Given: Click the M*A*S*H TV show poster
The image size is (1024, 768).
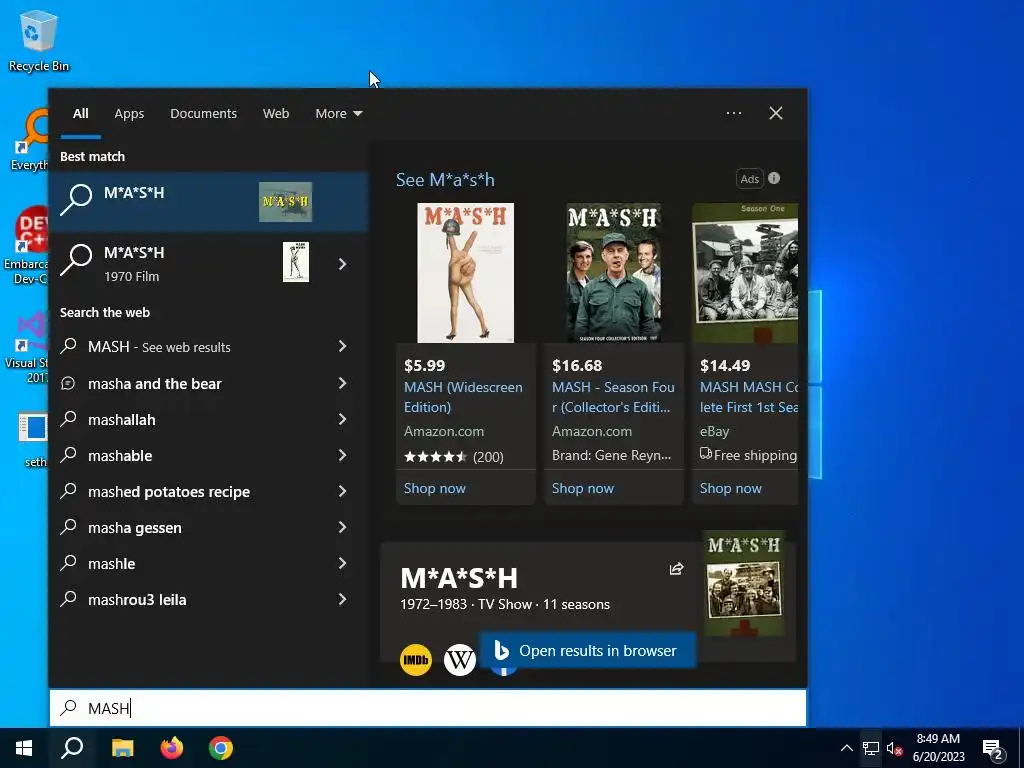Looking at the screenshot, I should (x=744, y=583).
